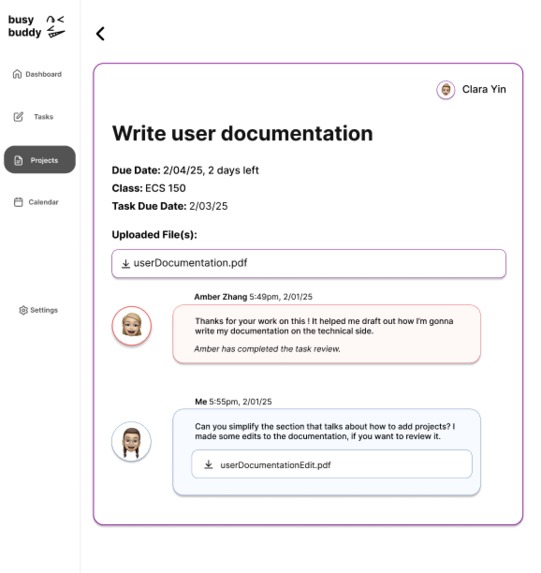Click the 'Task Due Date: 2/03/25' line
The width and height of the screenshot is (541, 573).
170,206
